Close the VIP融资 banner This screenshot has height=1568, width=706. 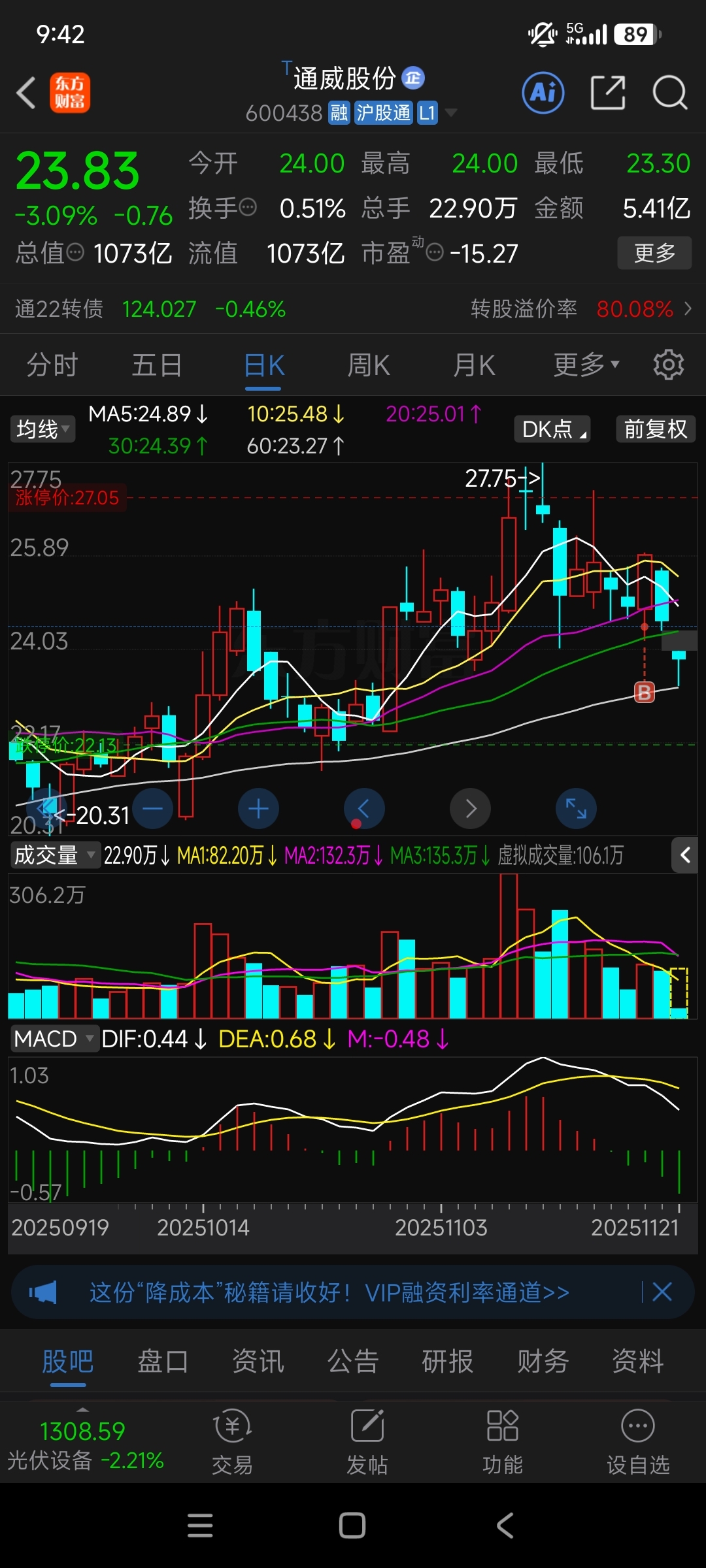tap(662, 1292)
